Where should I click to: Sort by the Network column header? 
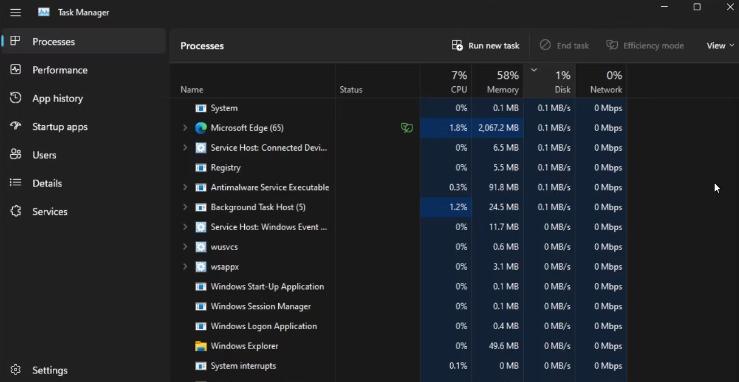click(601, 81)
